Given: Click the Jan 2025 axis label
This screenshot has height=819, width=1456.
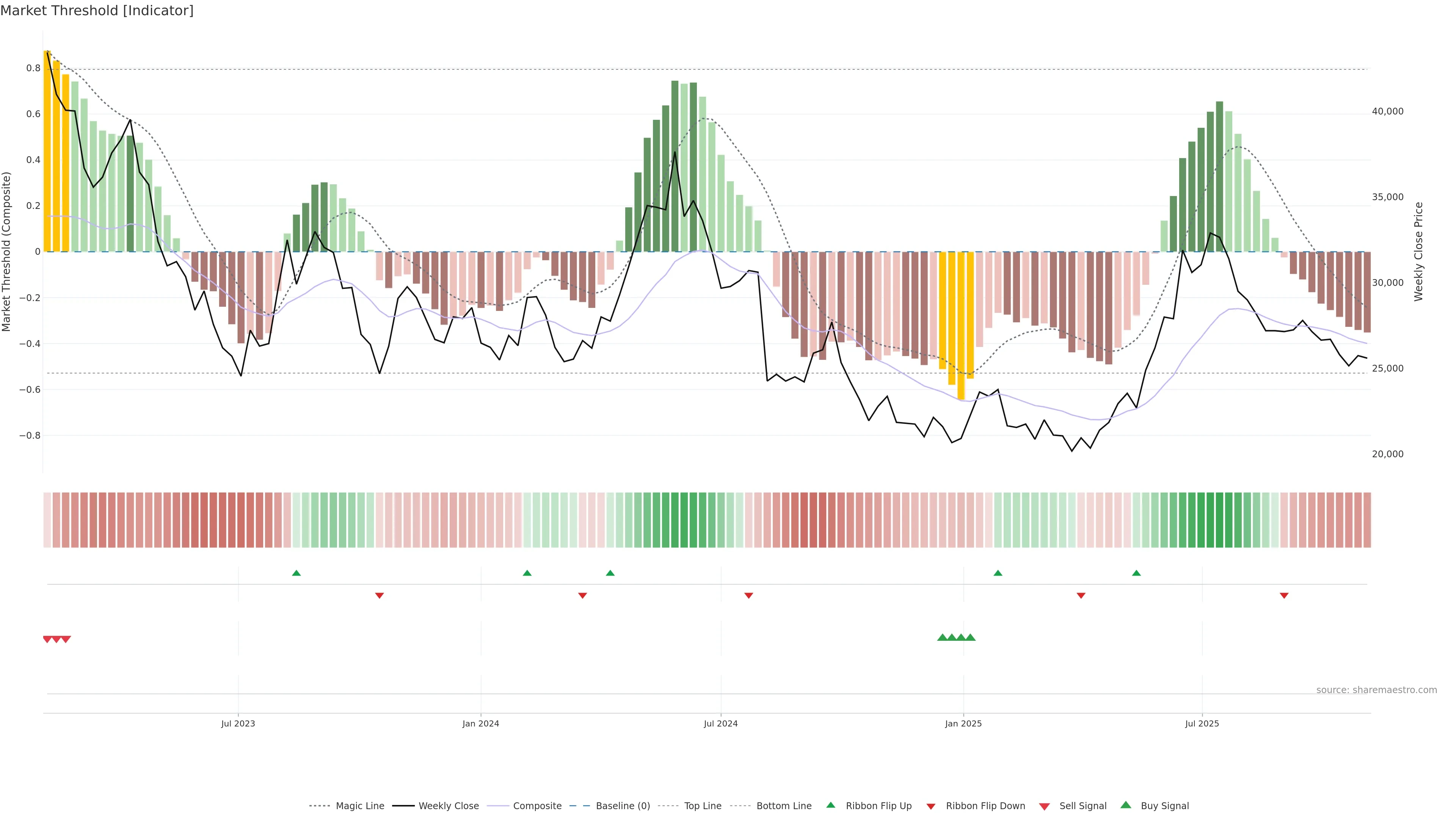Looking at the screenshot, I should [x=963, y=723].
